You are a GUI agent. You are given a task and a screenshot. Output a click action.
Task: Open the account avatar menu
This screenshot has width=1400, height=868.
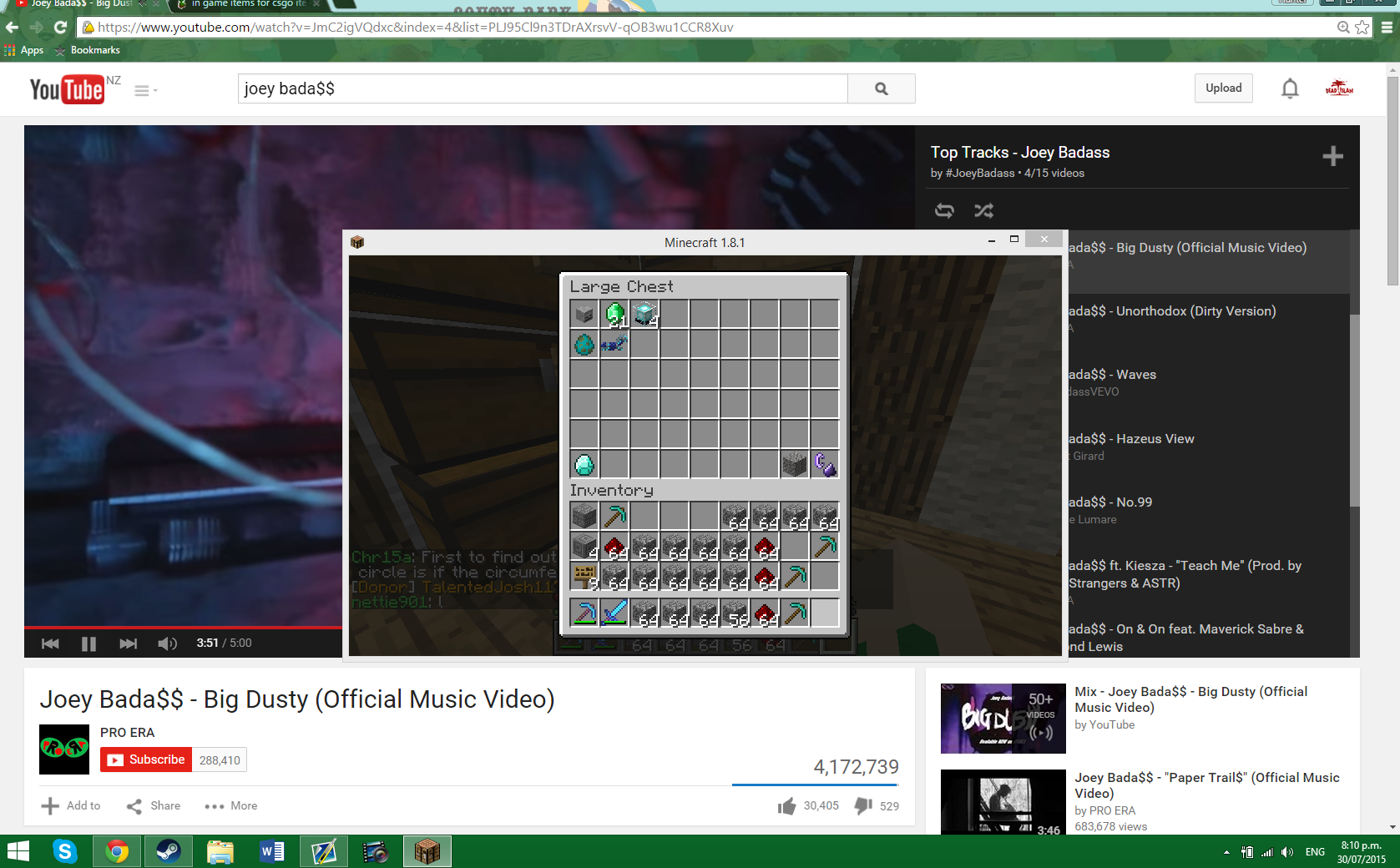click(x=1339, y=88)
